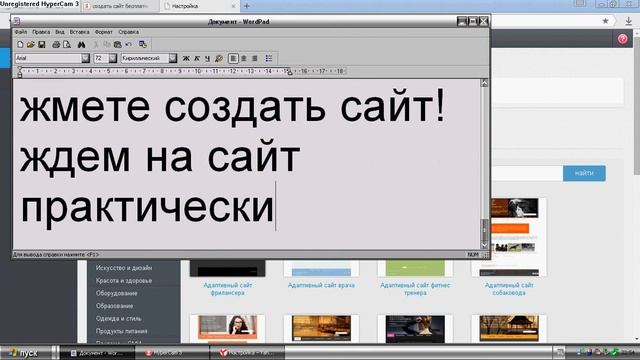The image size is (640, 360).
Task: Switch to the Yandex browser taskbar button
Action: 247,353
